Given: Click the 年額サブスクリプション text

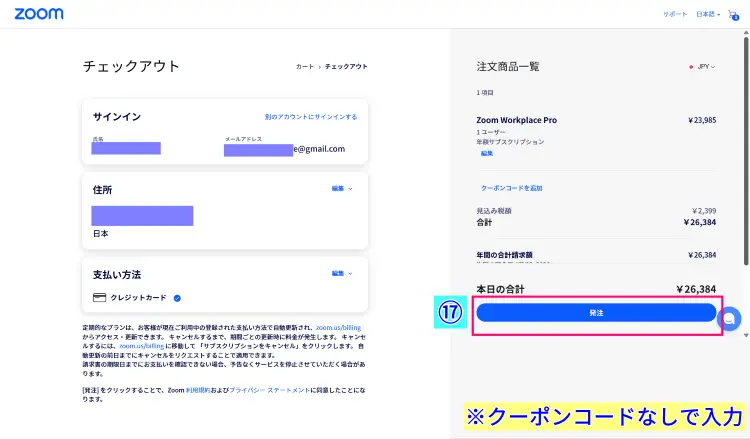Looking at the screenshot, I should (x=510, y=142).
